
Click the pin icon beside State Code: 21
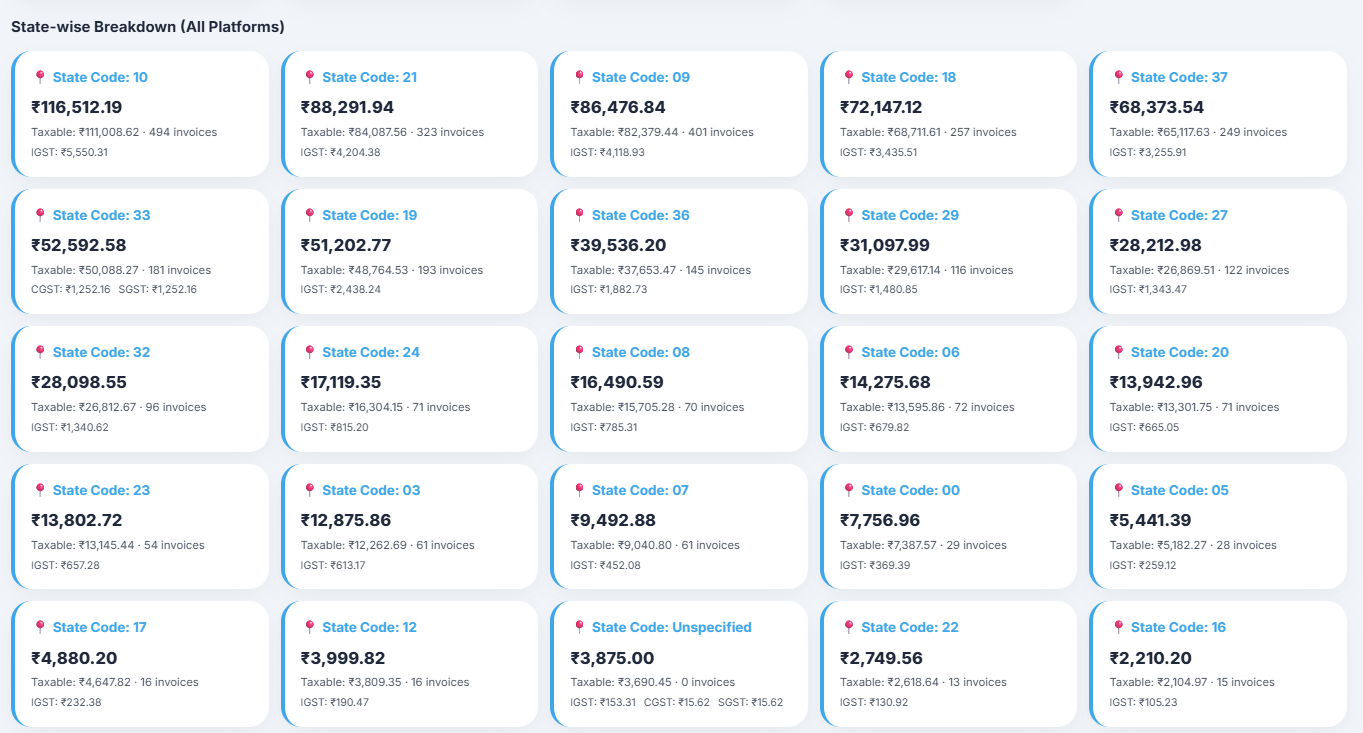click(309, 77)
